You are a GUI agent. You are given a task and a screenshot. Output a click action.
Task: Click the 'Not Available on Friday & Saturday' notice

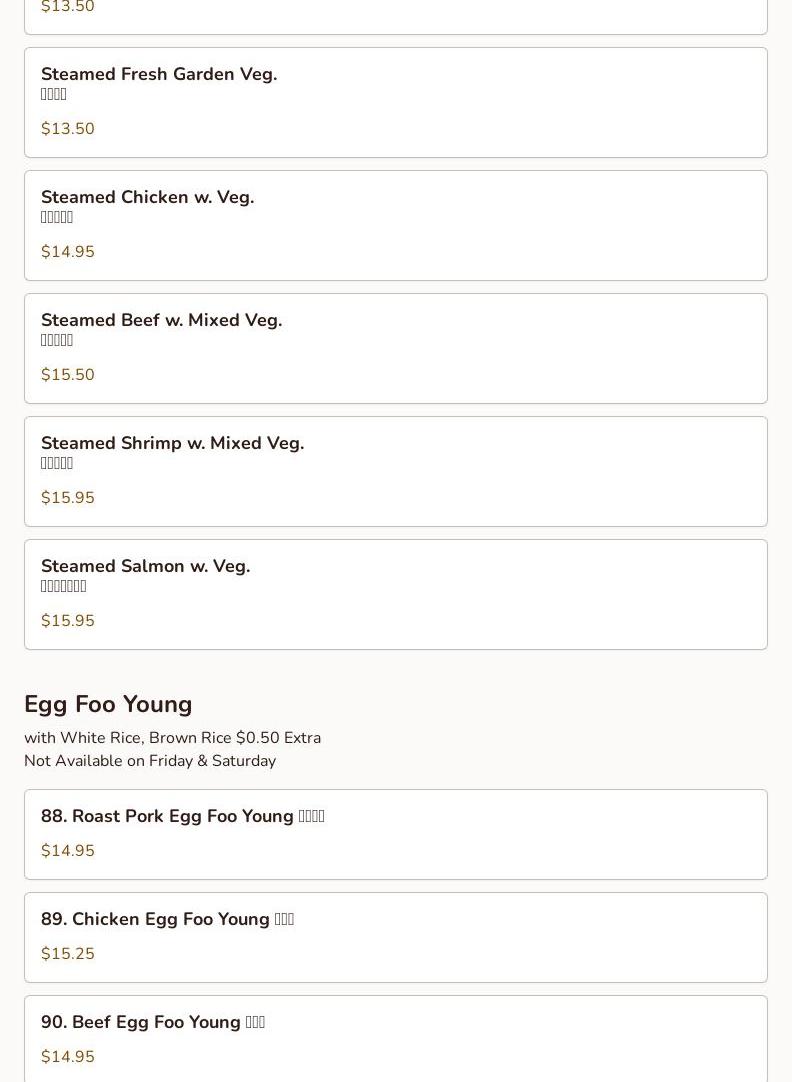point(150,761)
